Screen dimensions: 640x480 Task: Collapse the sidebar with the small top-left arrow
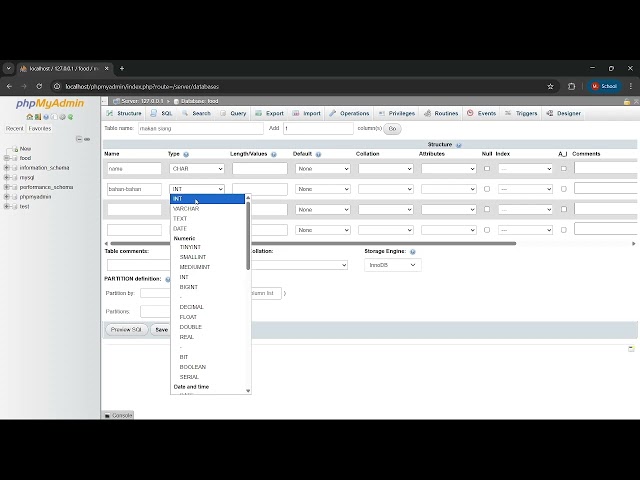[x=104, y=101]
